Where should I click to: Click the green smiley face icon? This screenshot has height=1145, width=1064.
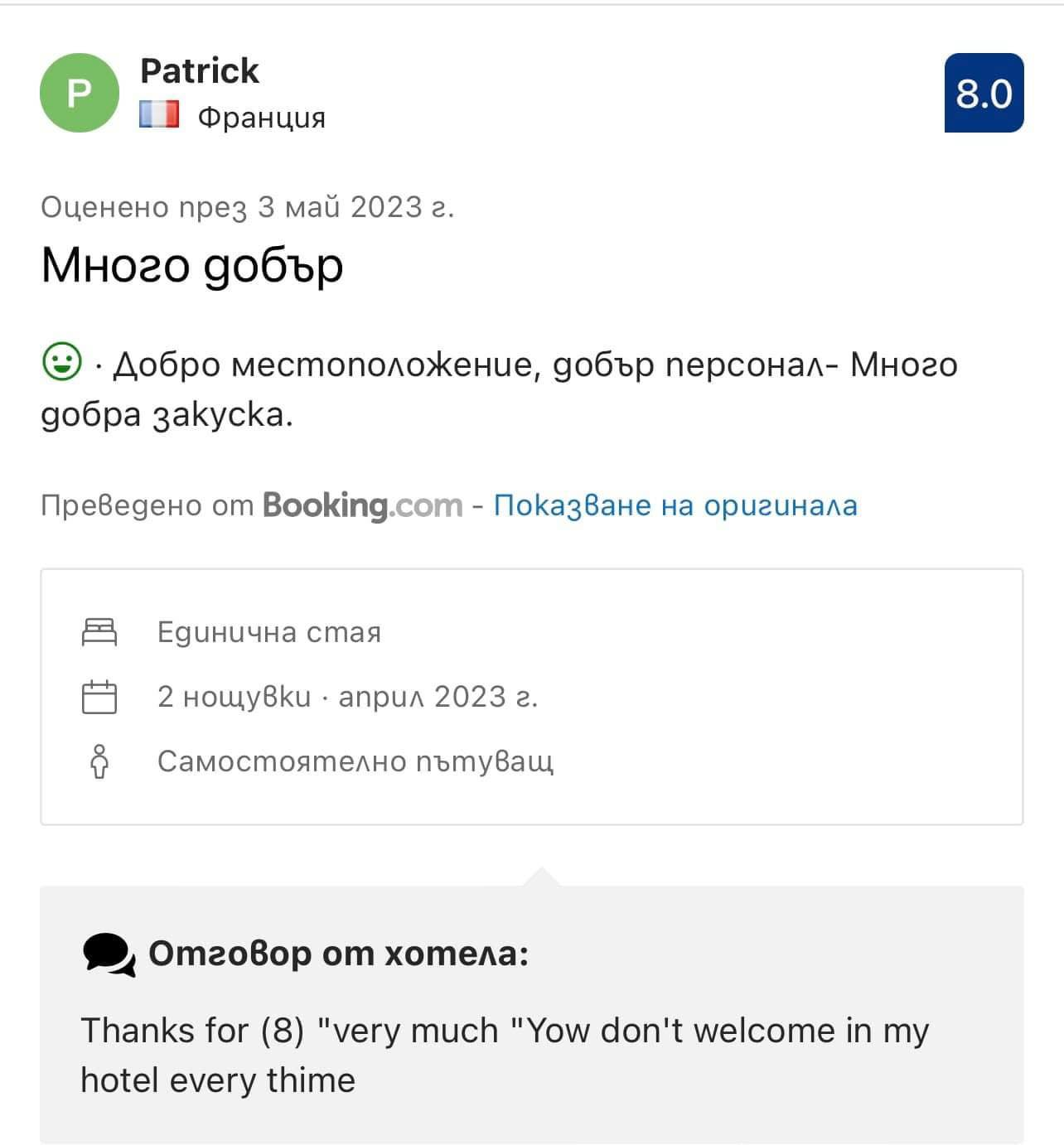(61, 363)
